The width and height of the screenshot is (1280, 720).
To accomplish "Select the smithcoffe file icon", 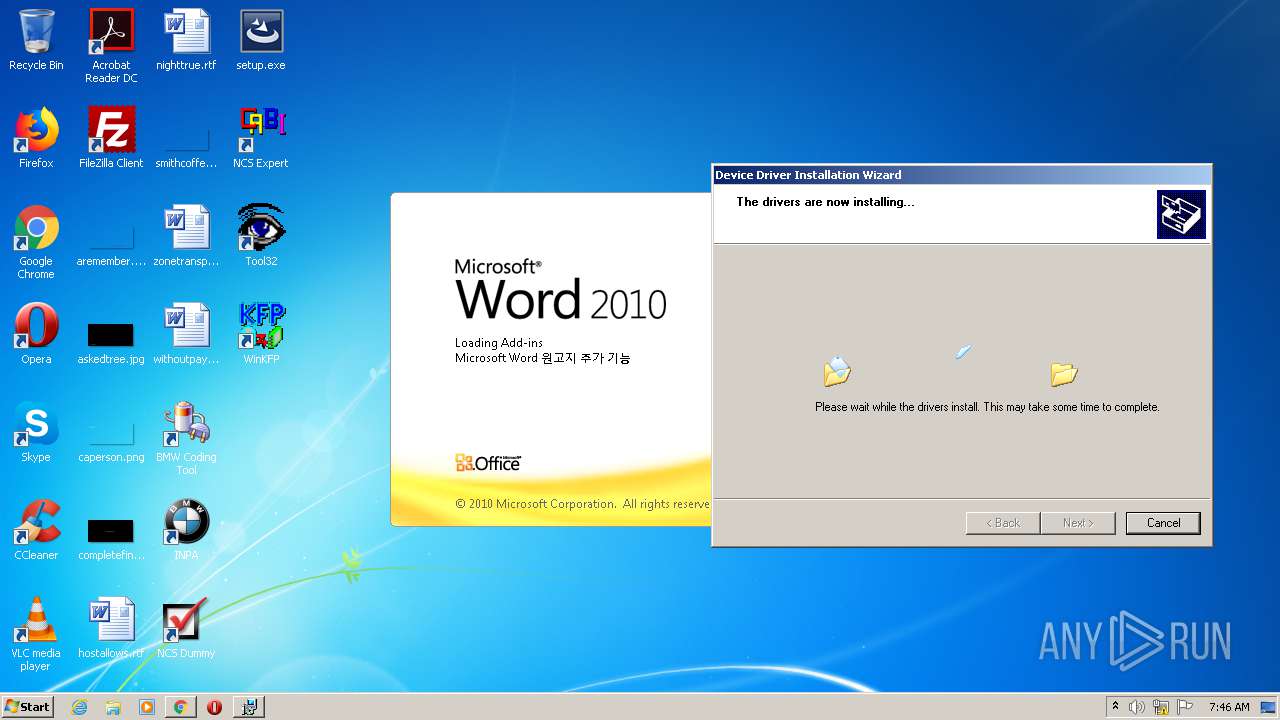I will click(x=186, y=146).
